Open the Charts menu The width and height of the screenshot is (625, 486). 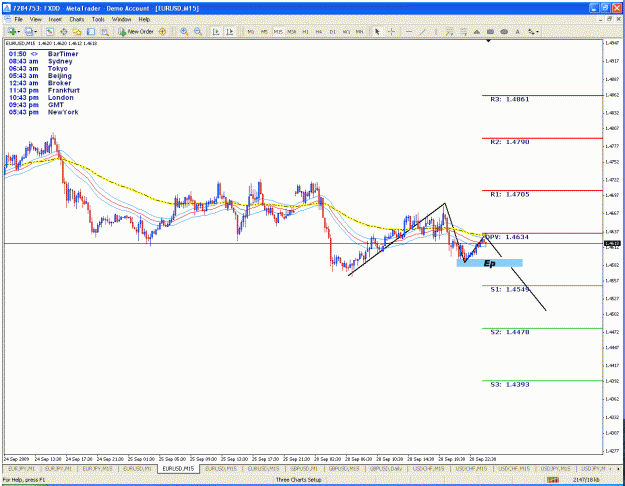coord(77,19)
